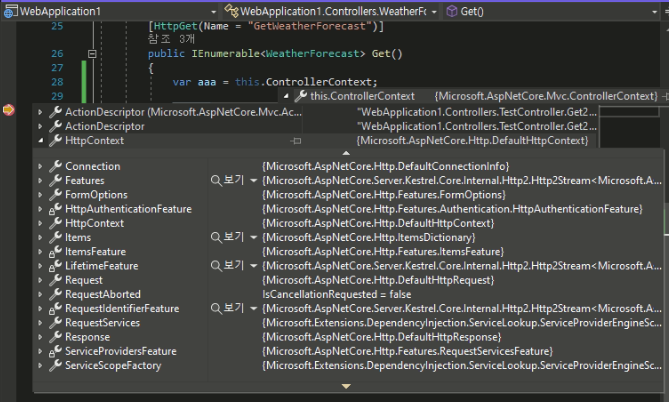This screenshot has width=669, height=402.
Task: Click the breakpoint current-statement arrow icon
Action: tap(9, 110)
